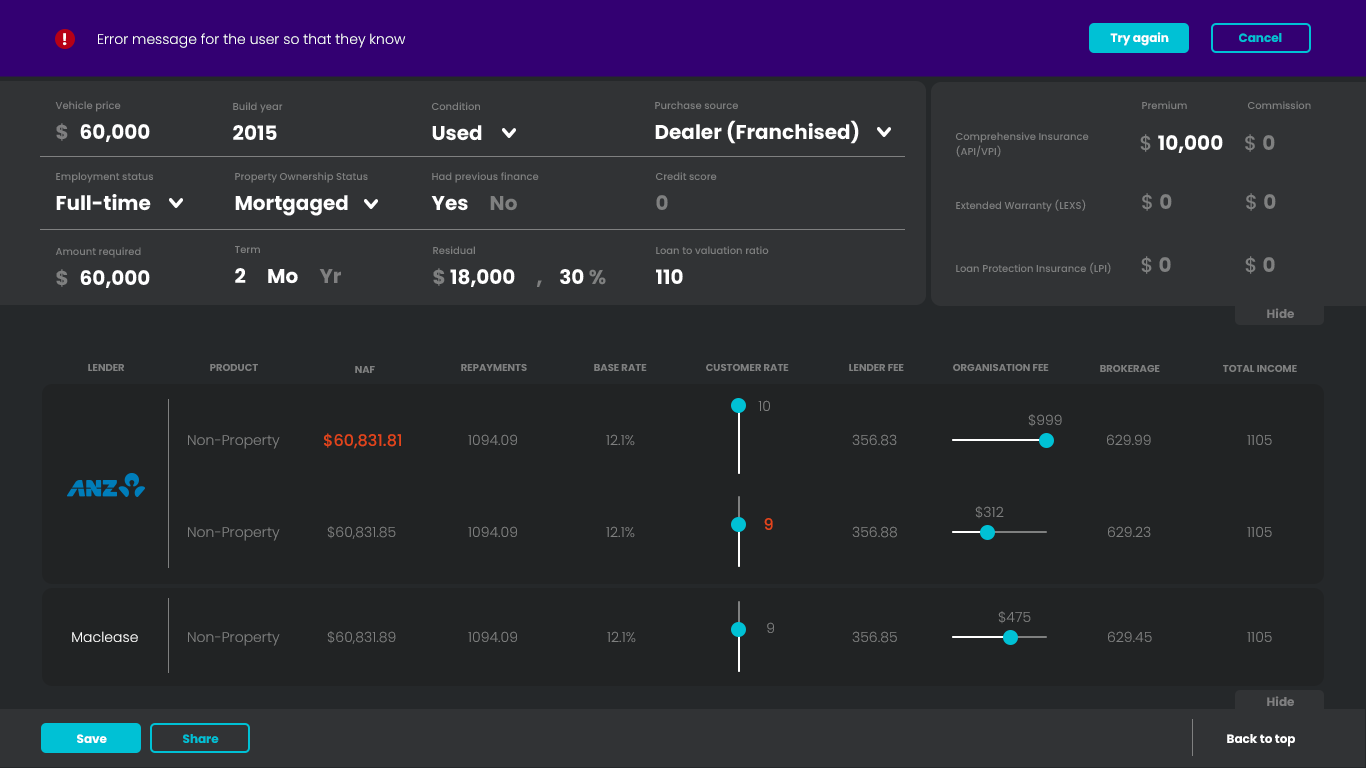
Task: Click the red error alert icon
Action: click(x=65, y=39)
